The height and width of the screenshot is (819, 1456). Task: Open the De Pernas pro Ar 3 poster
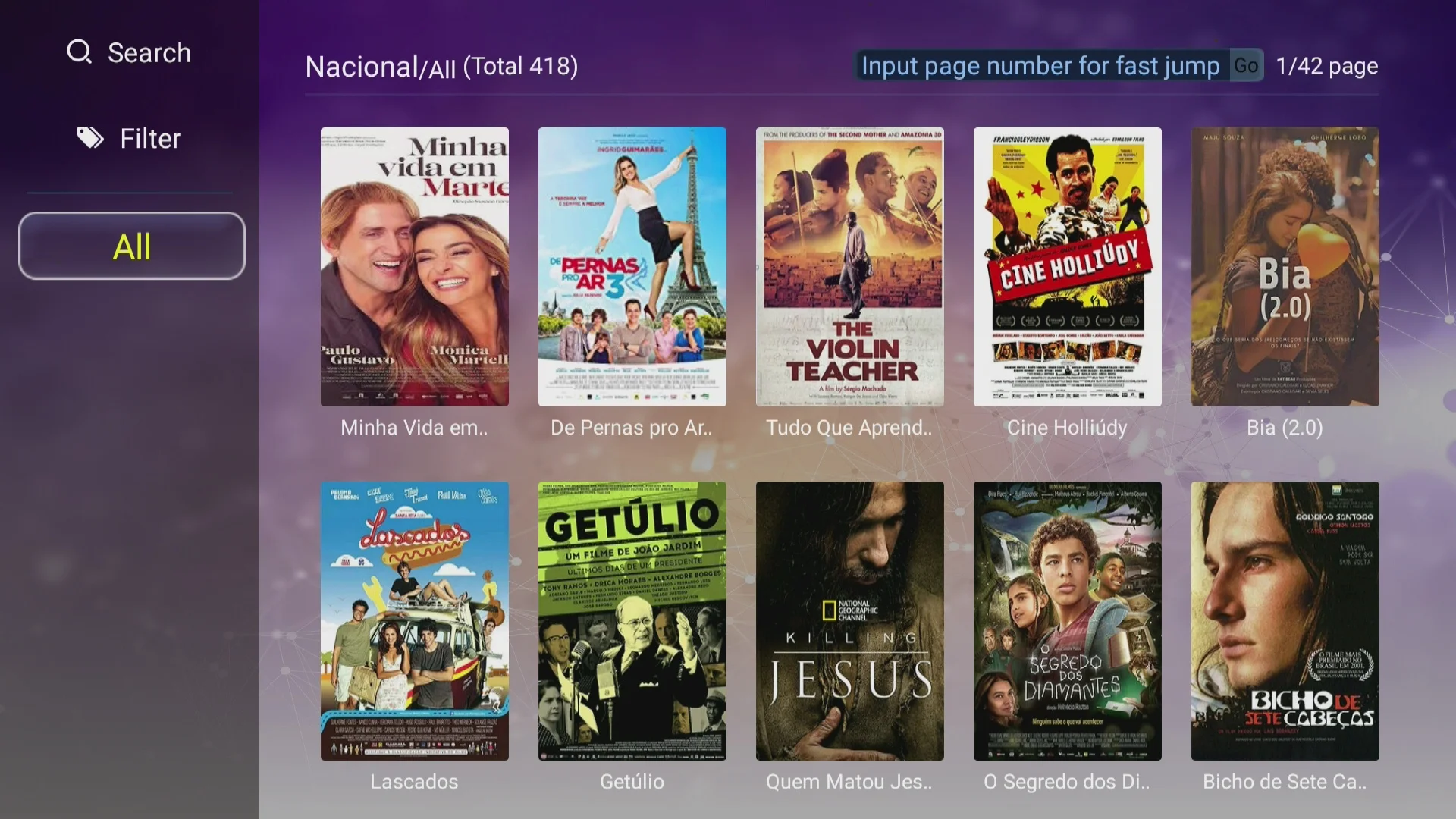[632, 266]
